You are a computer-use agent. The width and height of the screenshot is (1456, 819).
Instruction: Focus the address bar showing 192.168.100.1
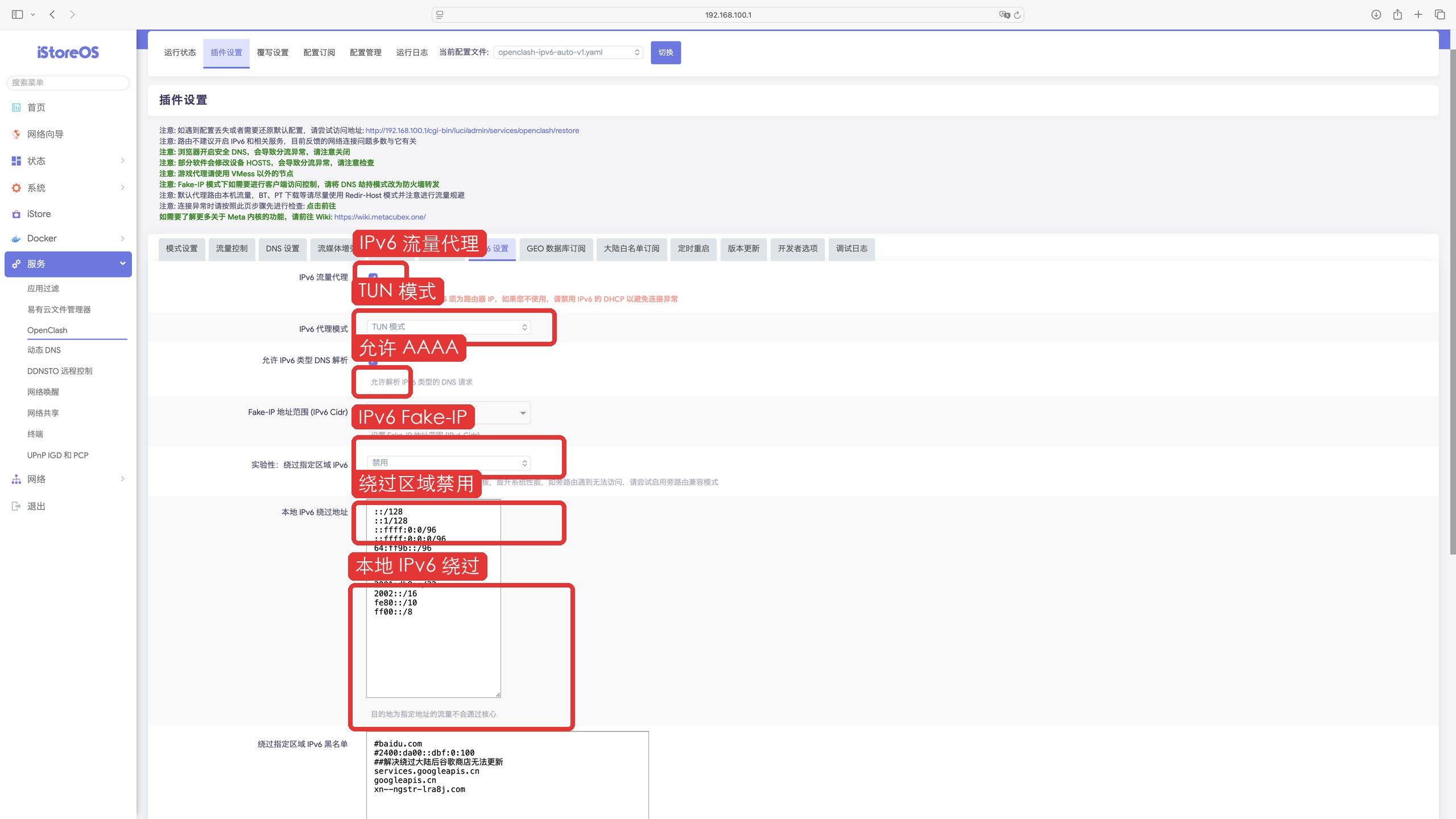click(728, 15)
